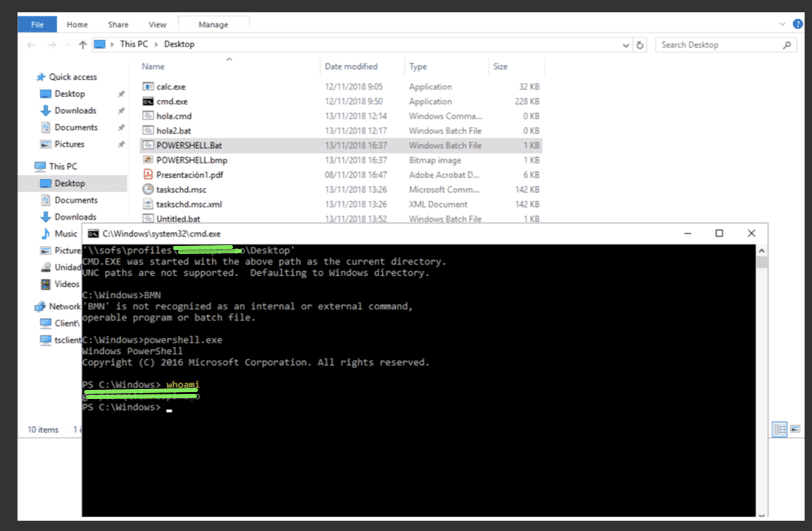Viewport: 812px width, 531px height.
Task: Open pinned Downloads under Quick access
Action: coord(75,110)
